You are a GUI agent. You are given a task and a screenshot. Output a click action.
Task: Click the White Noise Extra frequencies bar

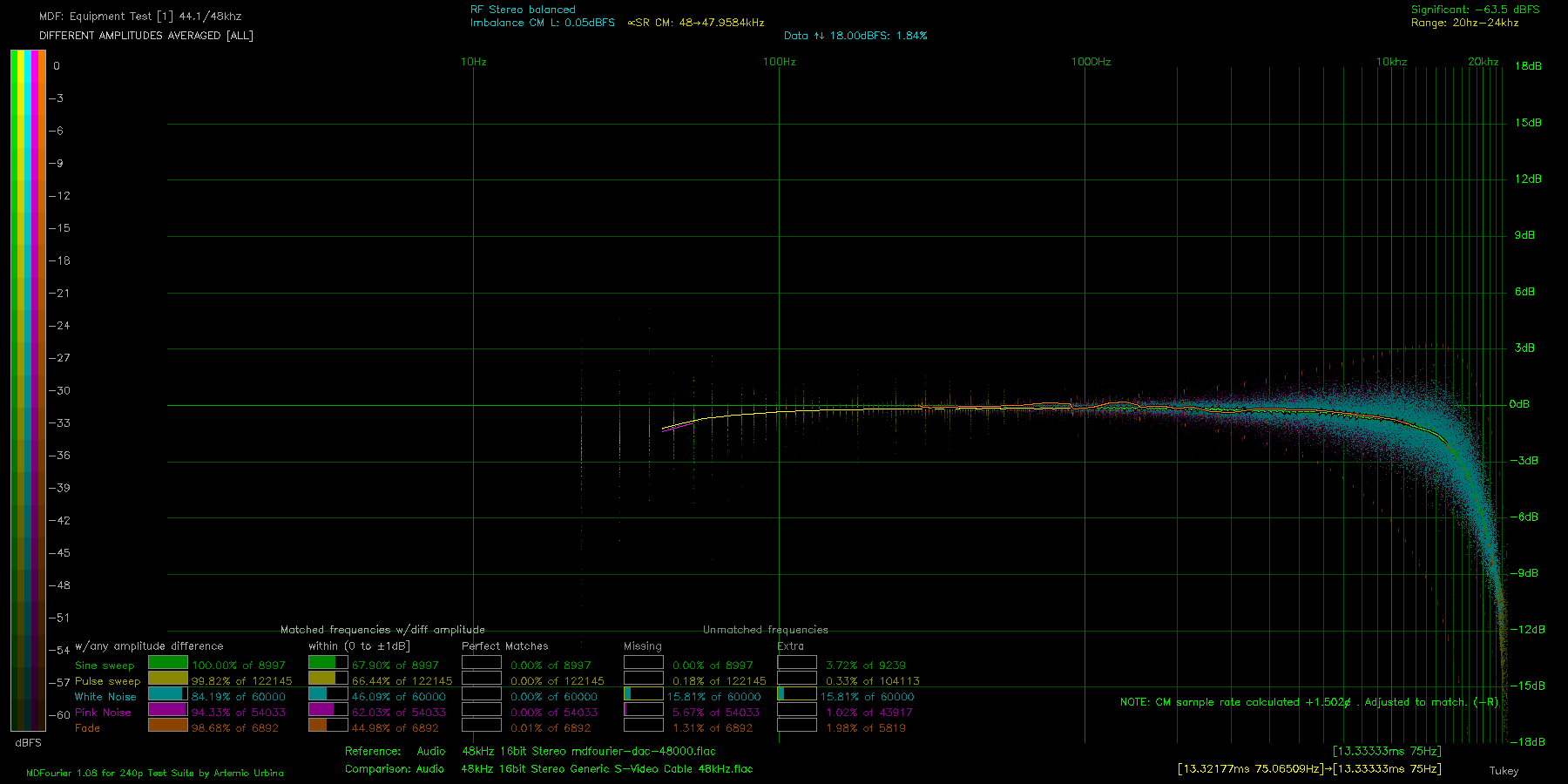coord(797,694)
